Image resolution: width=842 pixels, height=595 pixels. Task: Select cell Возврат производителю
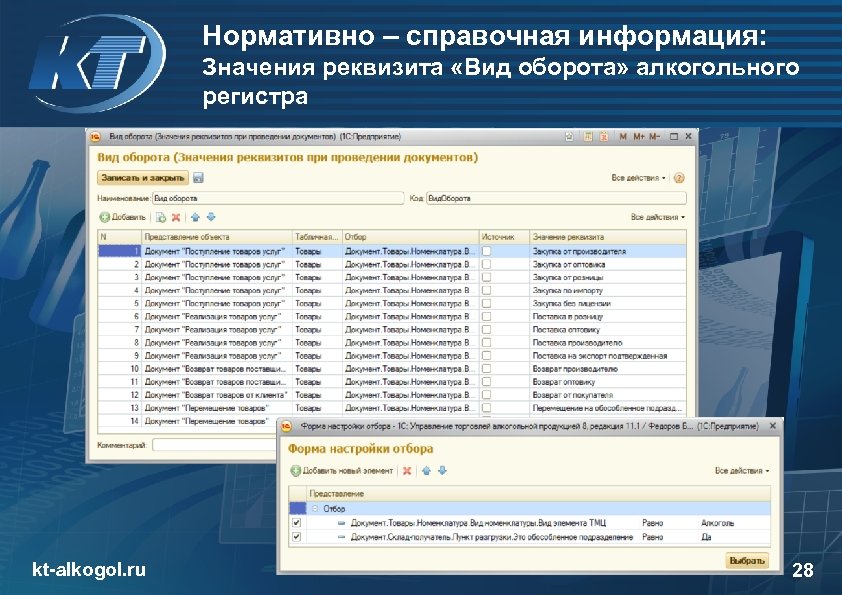click(607, 369)
